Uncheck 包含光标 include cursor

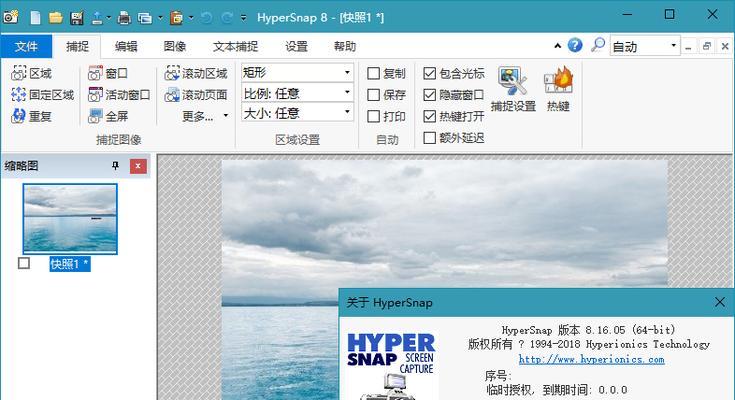click(x=429, y=73)
